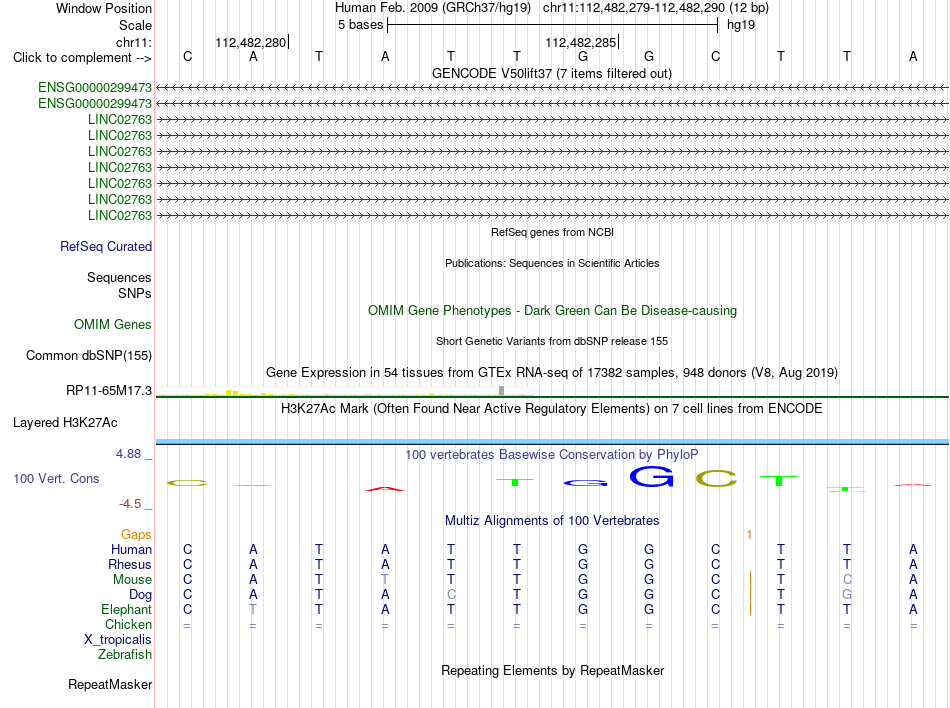Click the 112,482,285 ruler coordinate
Viewport: 950px width, 708px height.
[580, 42]
